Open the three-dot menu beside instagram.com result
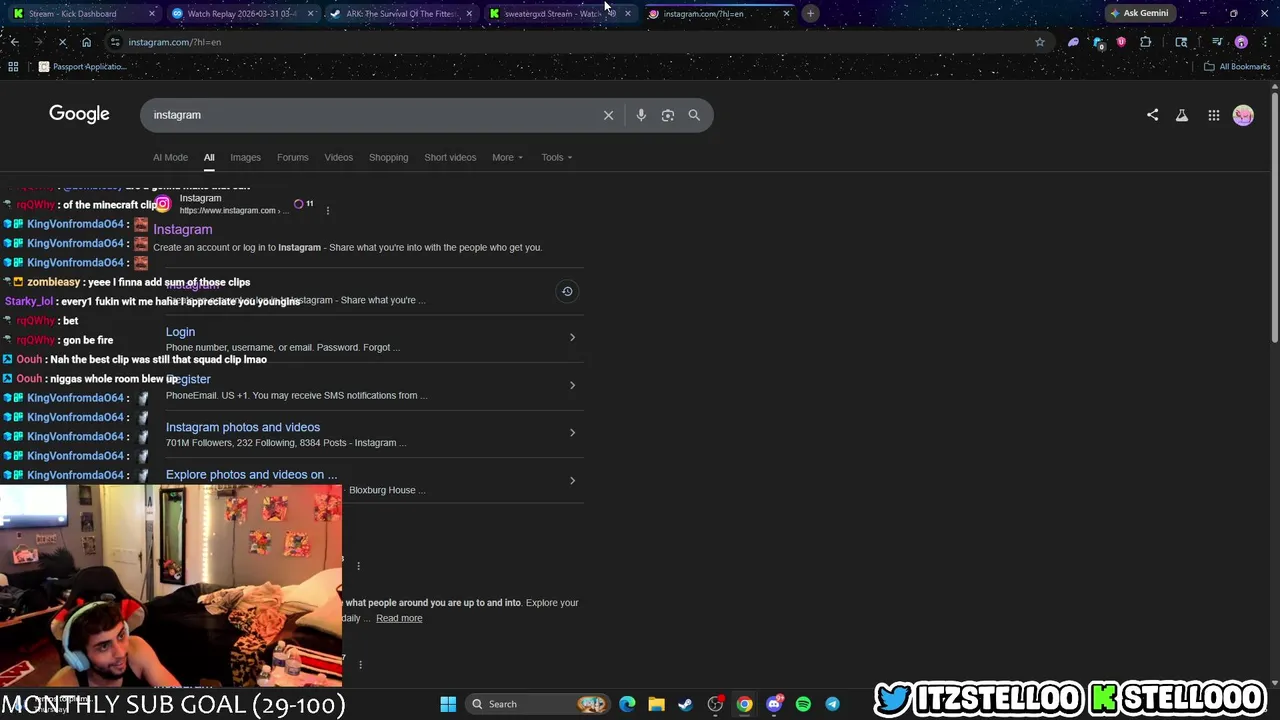This screenshot has height=720, width=1280. [327, 210]
